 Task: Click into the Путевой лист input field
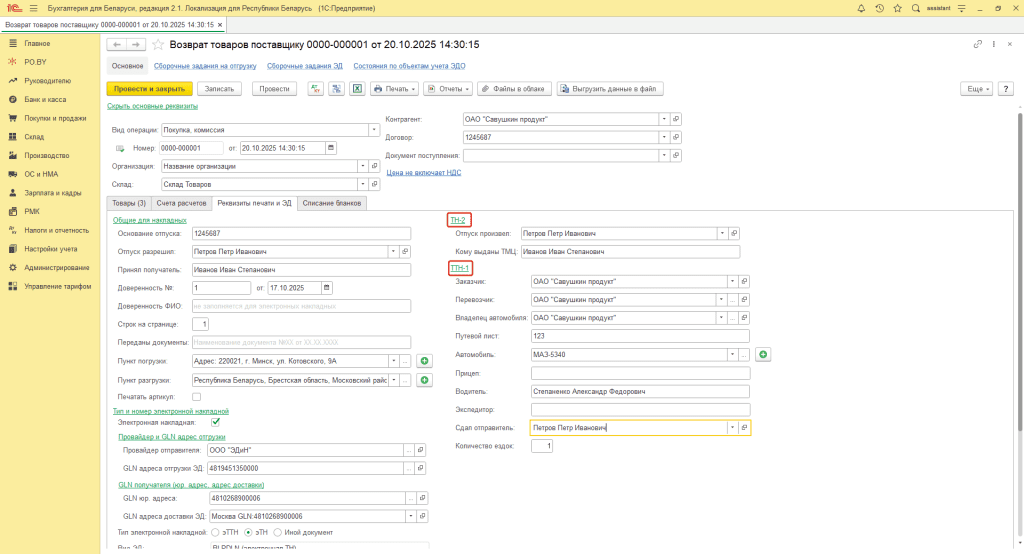[x=639, y=336]
